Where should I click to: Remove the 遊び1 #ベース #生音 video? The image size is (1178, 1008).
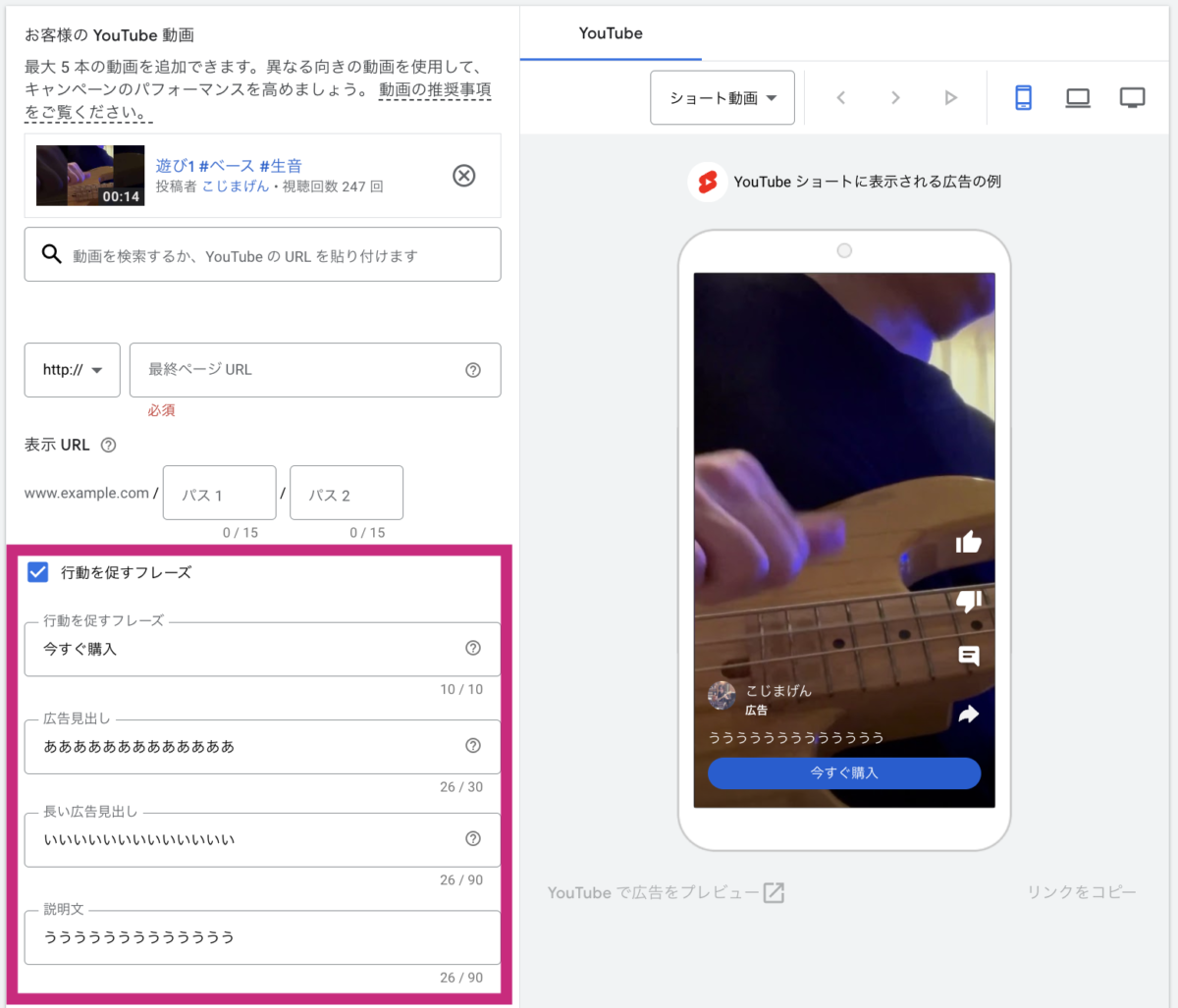tap(463, 176)
